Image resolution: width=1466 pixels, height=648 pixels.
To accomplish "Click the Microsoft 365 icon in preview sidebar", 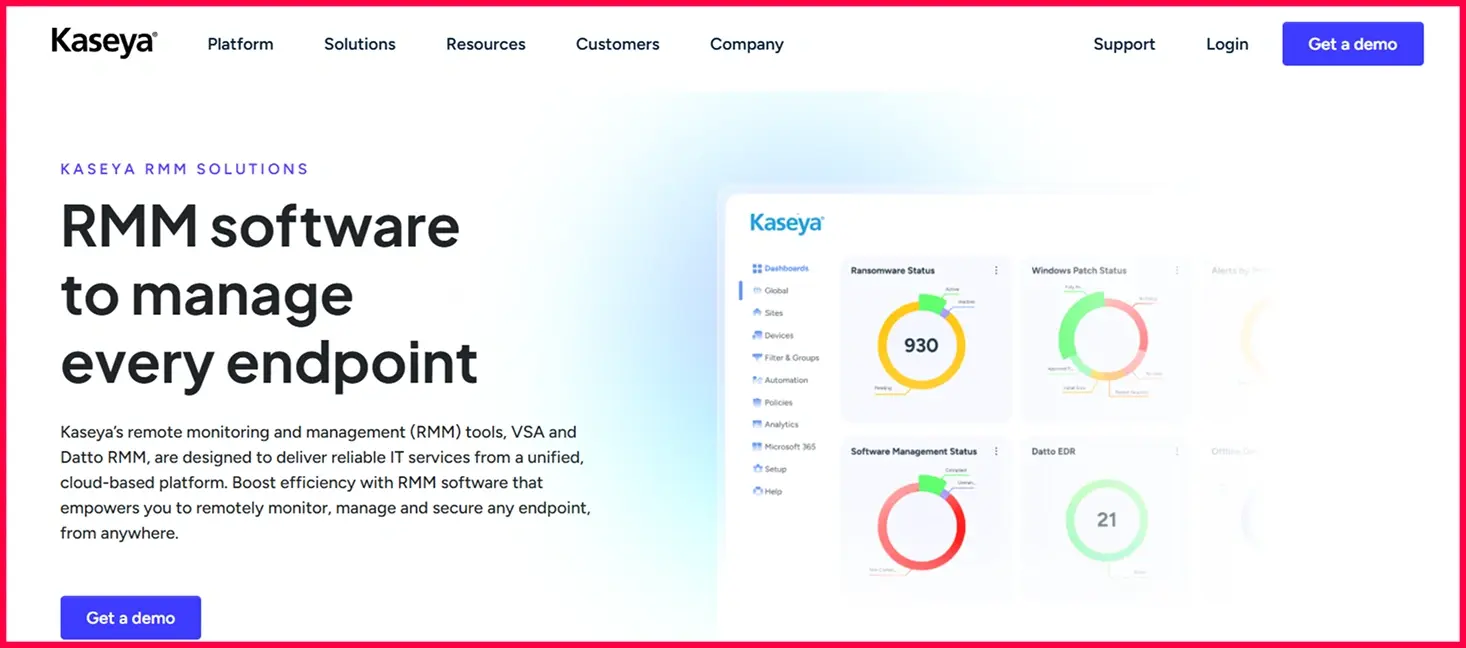I will (x=757, y=446).
